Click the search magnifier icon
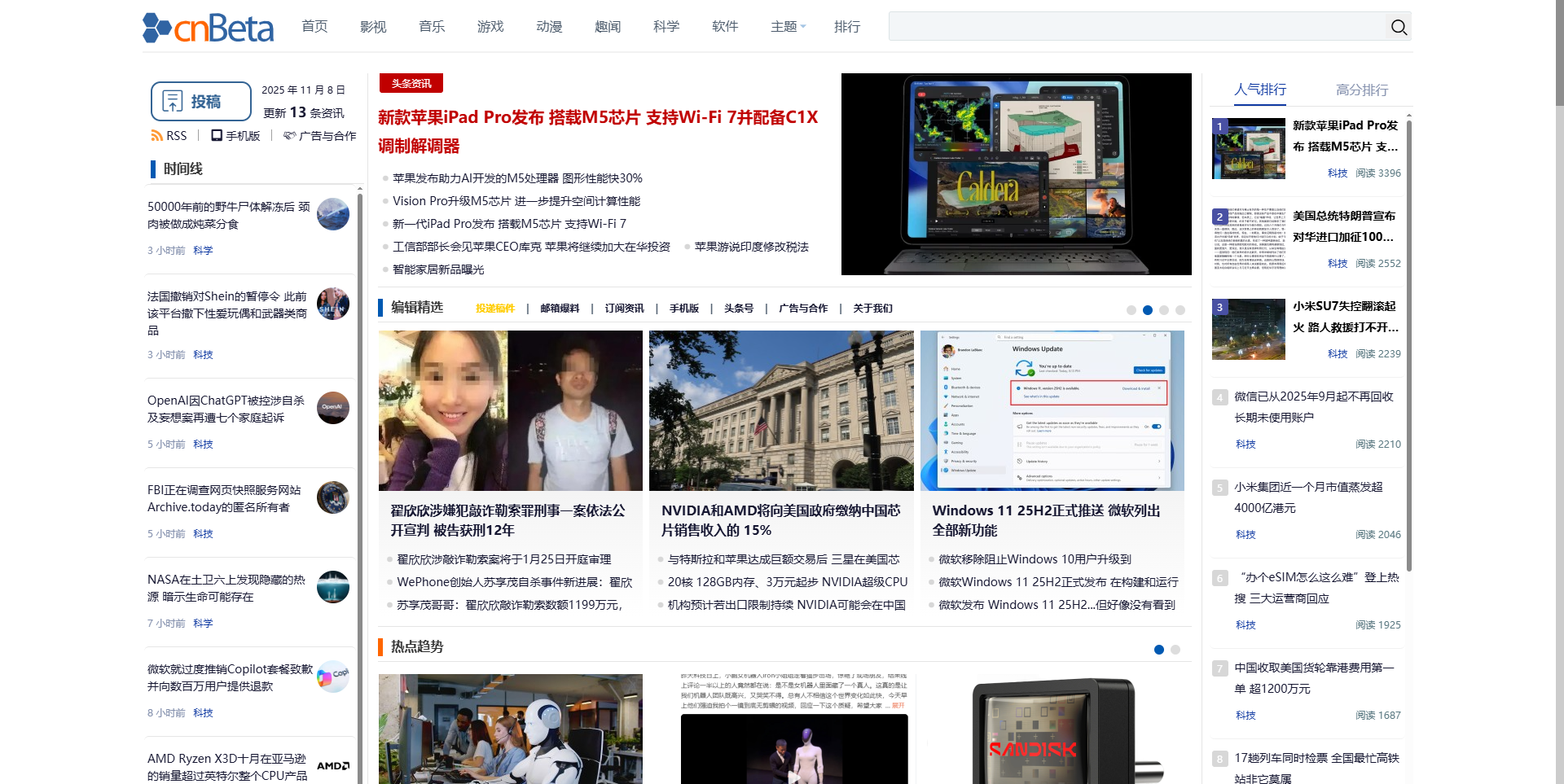This screenshot has height=784, width=1564. (x=1398, y=27)
